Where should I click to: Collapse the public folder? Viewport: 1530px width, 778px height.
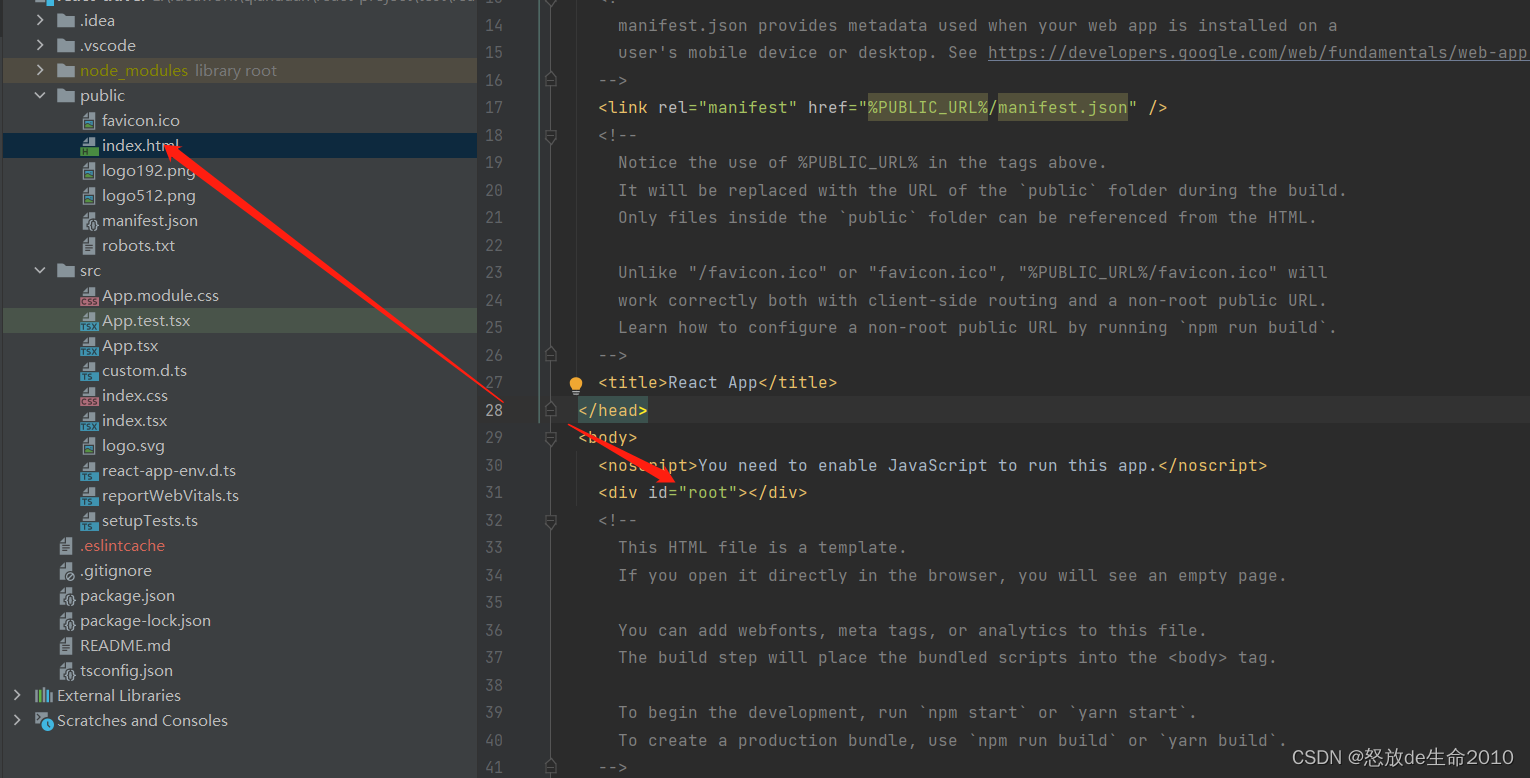pos(40,95)
